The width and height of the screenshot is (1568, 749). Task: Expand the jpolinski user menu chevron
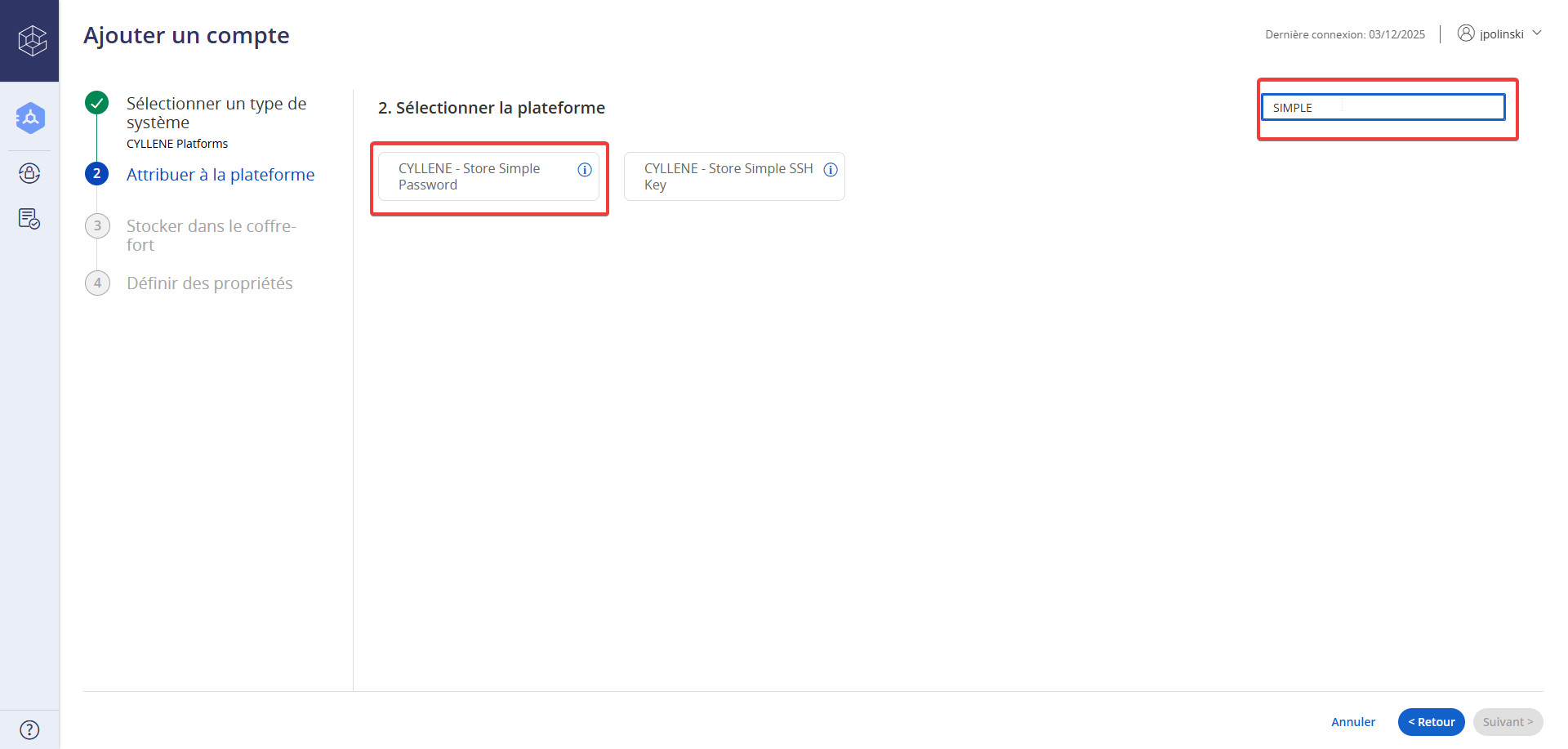pos(1536,33)
